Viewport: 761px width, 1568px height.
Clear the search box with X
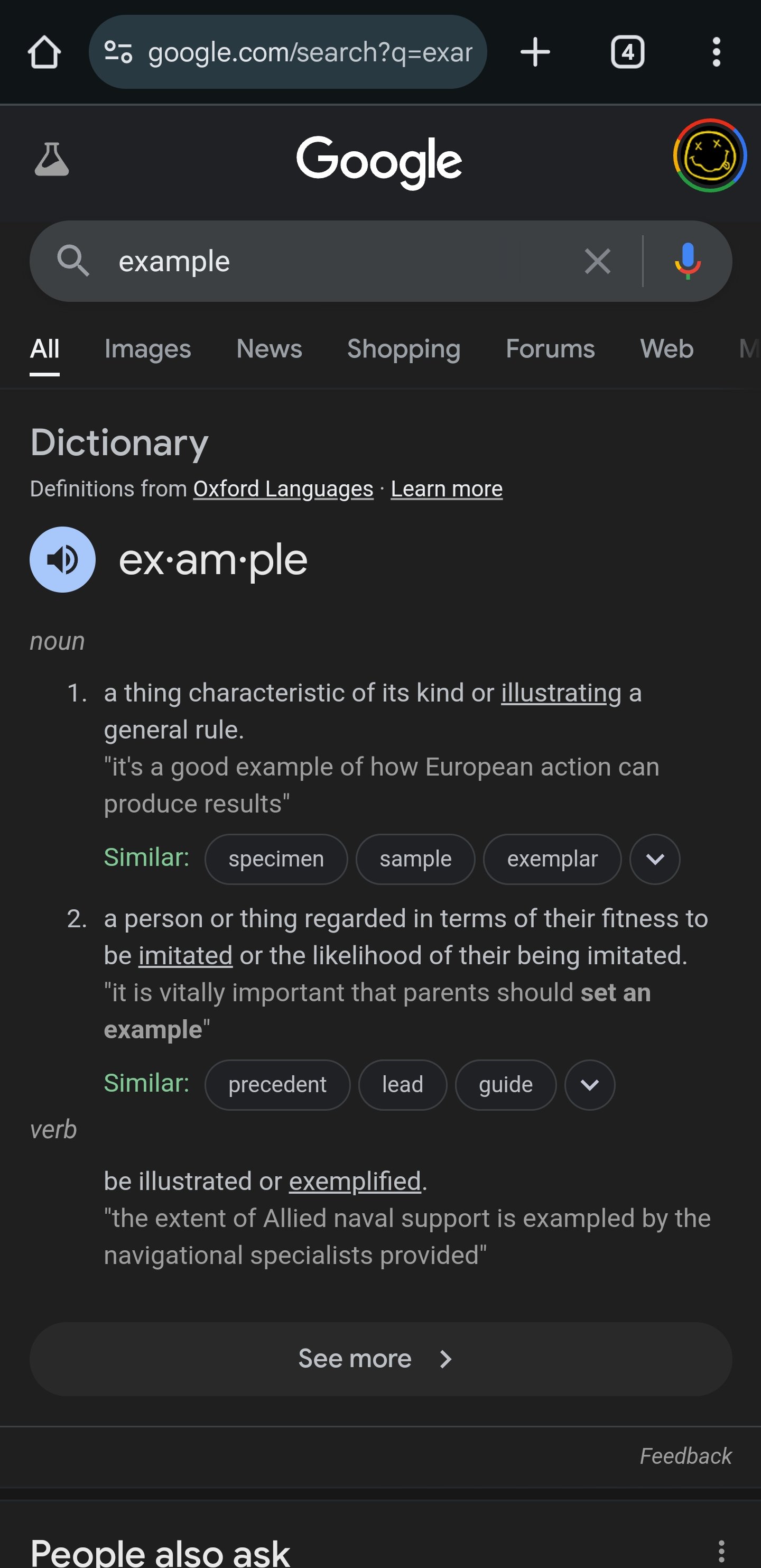(x=597, y=262)
